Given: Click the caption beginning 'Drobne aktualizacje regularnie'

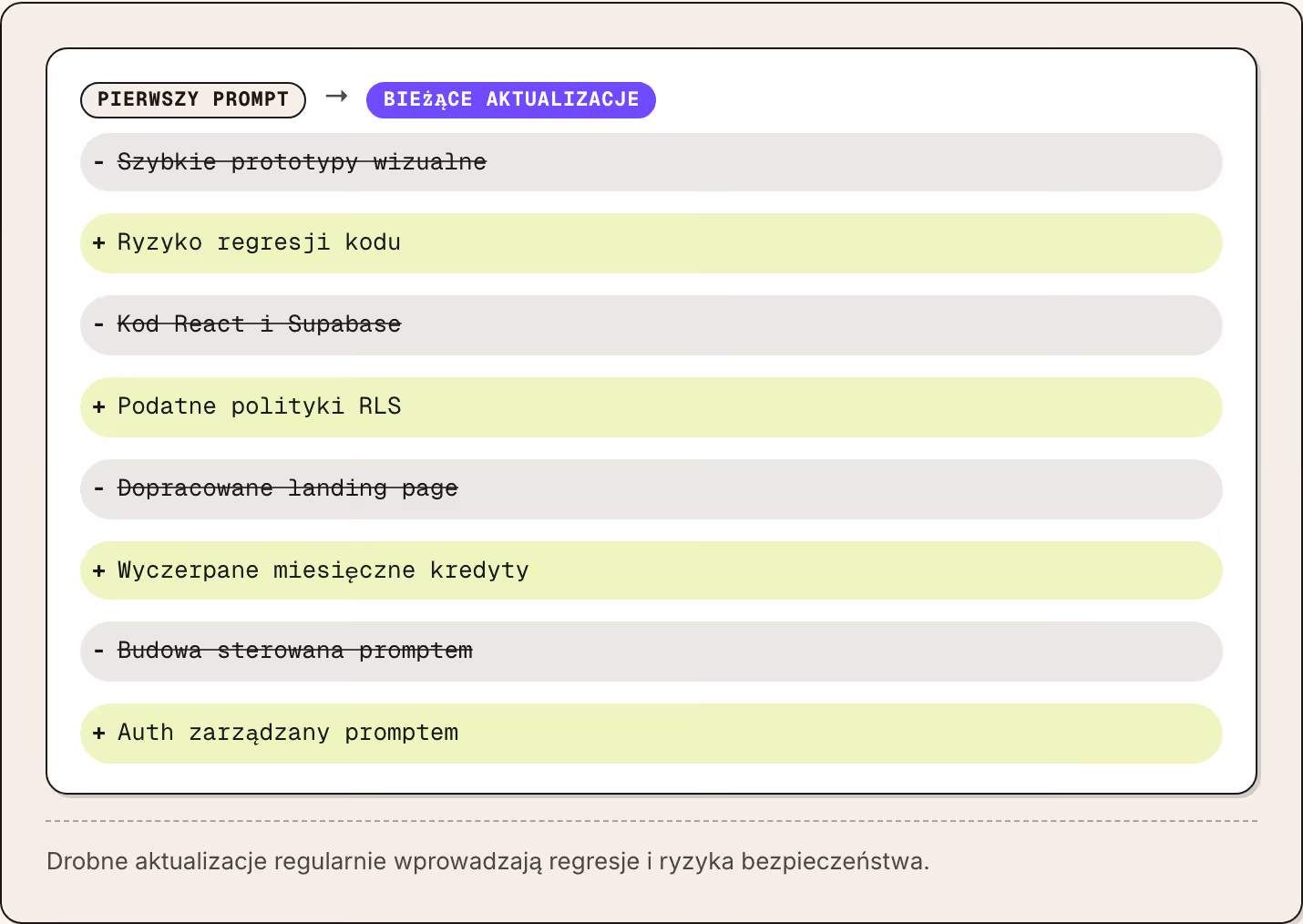Looking at the screenshot, I should click(487, 861).
